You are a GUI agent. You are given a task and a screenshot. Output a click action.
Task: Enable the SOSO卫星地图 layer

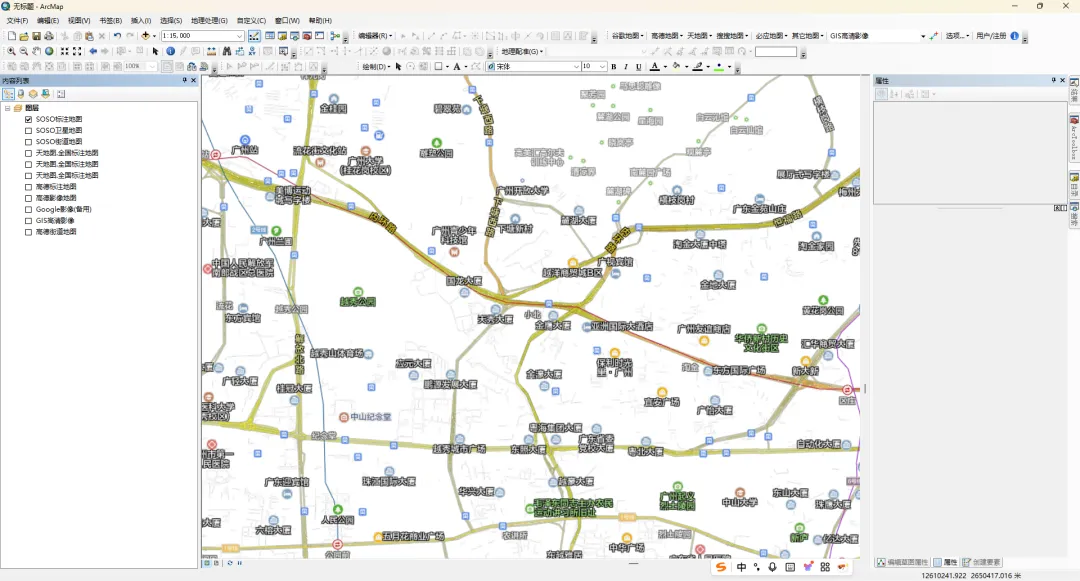point(28,130)
